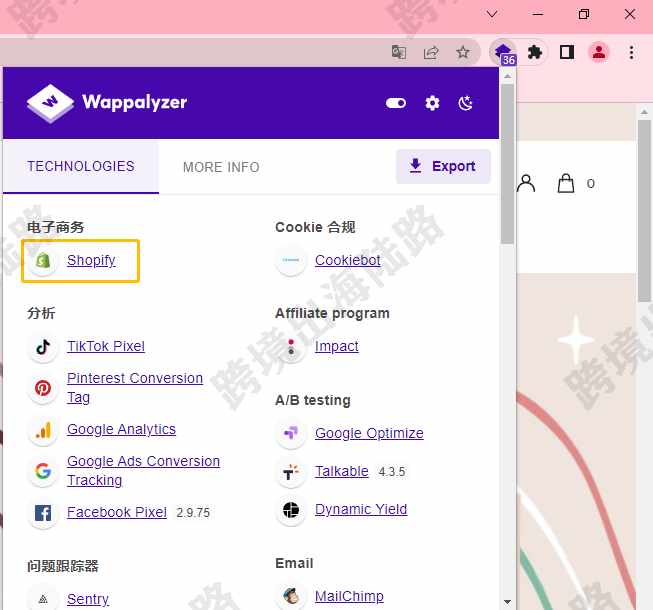Click the Facebook Pixel icon
Viewport: 653px width, 610px height.
(x=43, y=513)
